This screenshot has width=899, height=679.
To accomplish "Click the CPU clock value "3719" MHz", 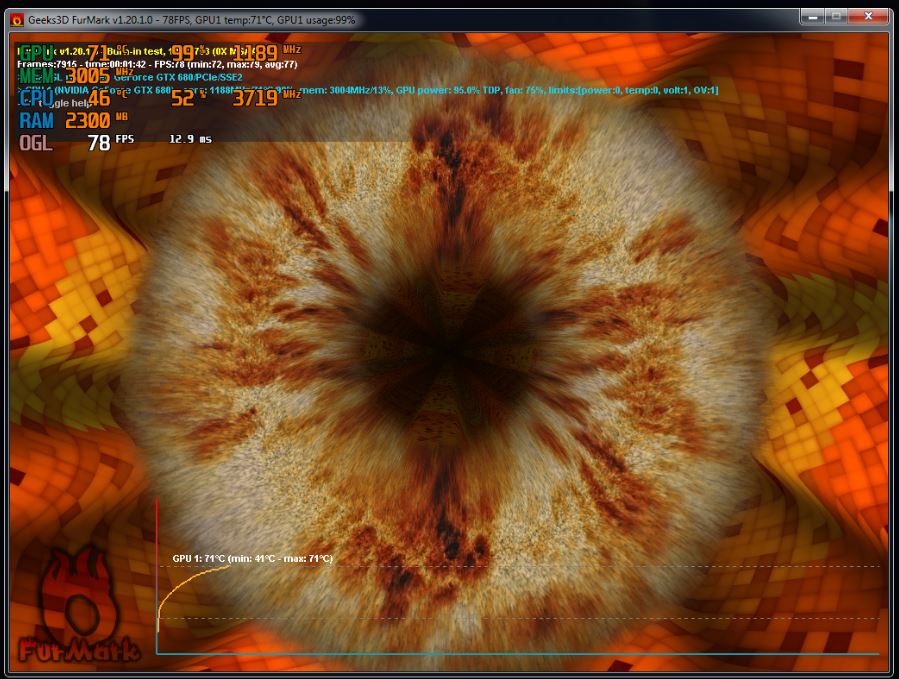I will coord(255,98).
